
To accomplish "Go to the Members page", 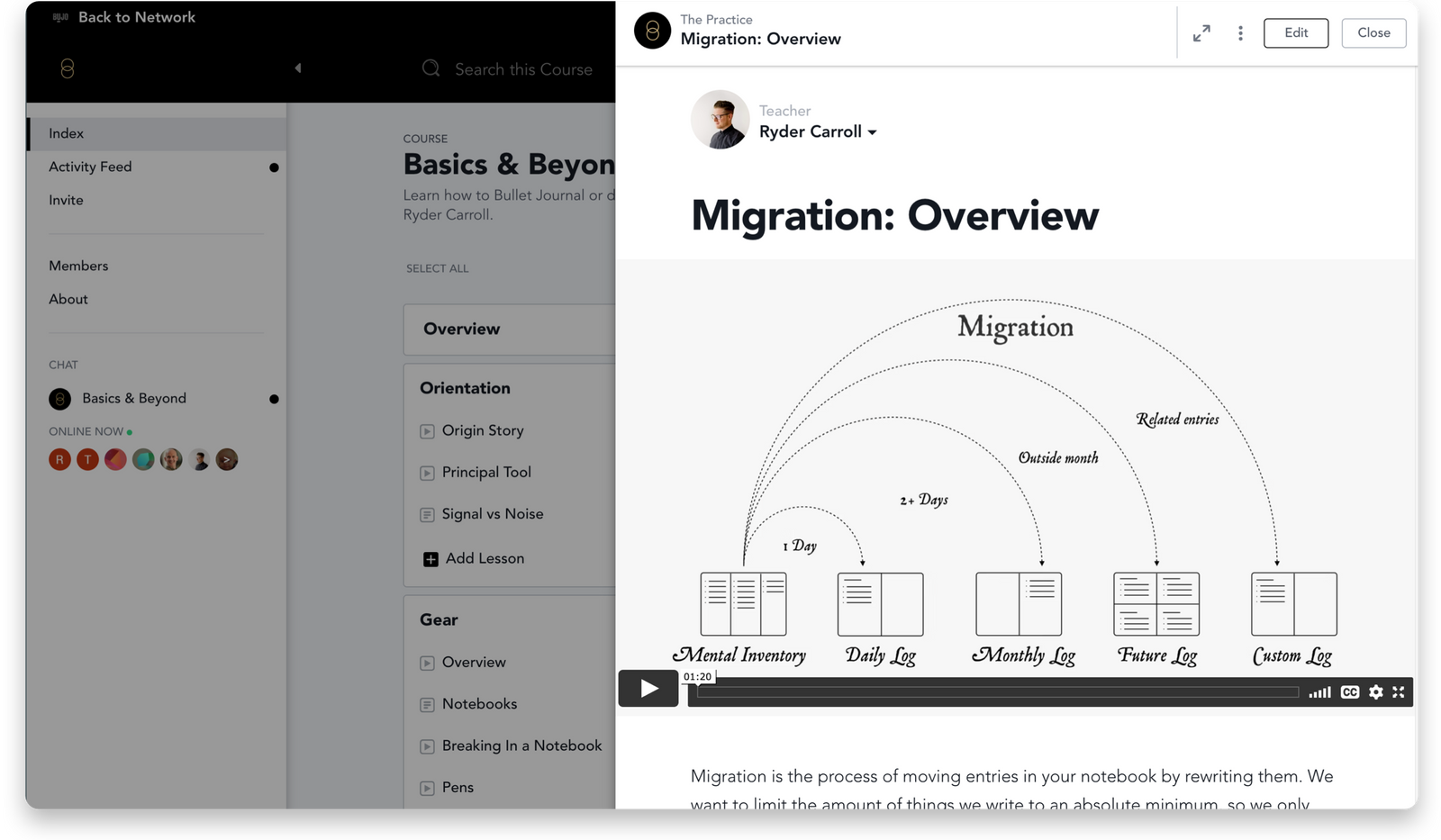I will (x=78, y=266).
